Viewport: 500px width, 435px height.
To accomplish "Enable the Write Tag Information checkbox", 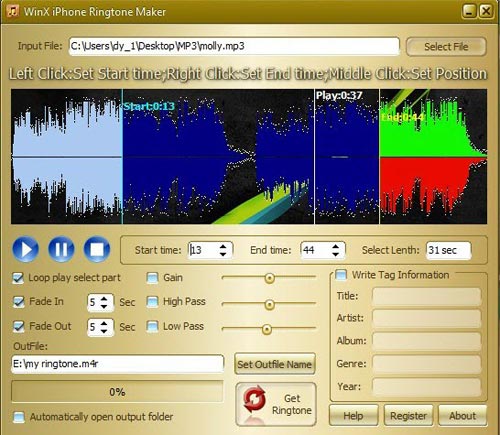I will point(341,275).
